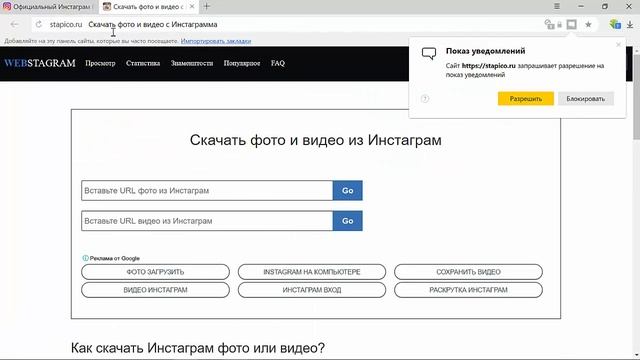Click РАСКРУТКА ИНСТАГРАМ ad button
The height and width of the screenshot is (360, 640).
[x=468, y=290]
